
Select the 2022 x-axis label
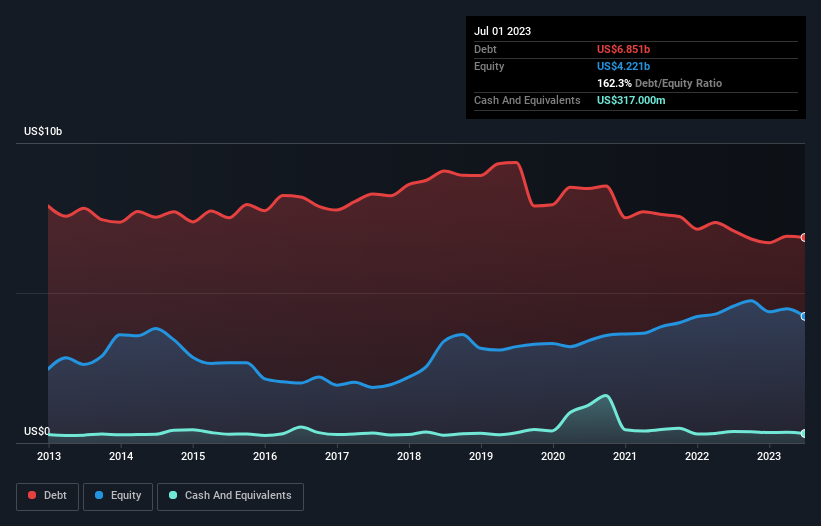[697, 456]
